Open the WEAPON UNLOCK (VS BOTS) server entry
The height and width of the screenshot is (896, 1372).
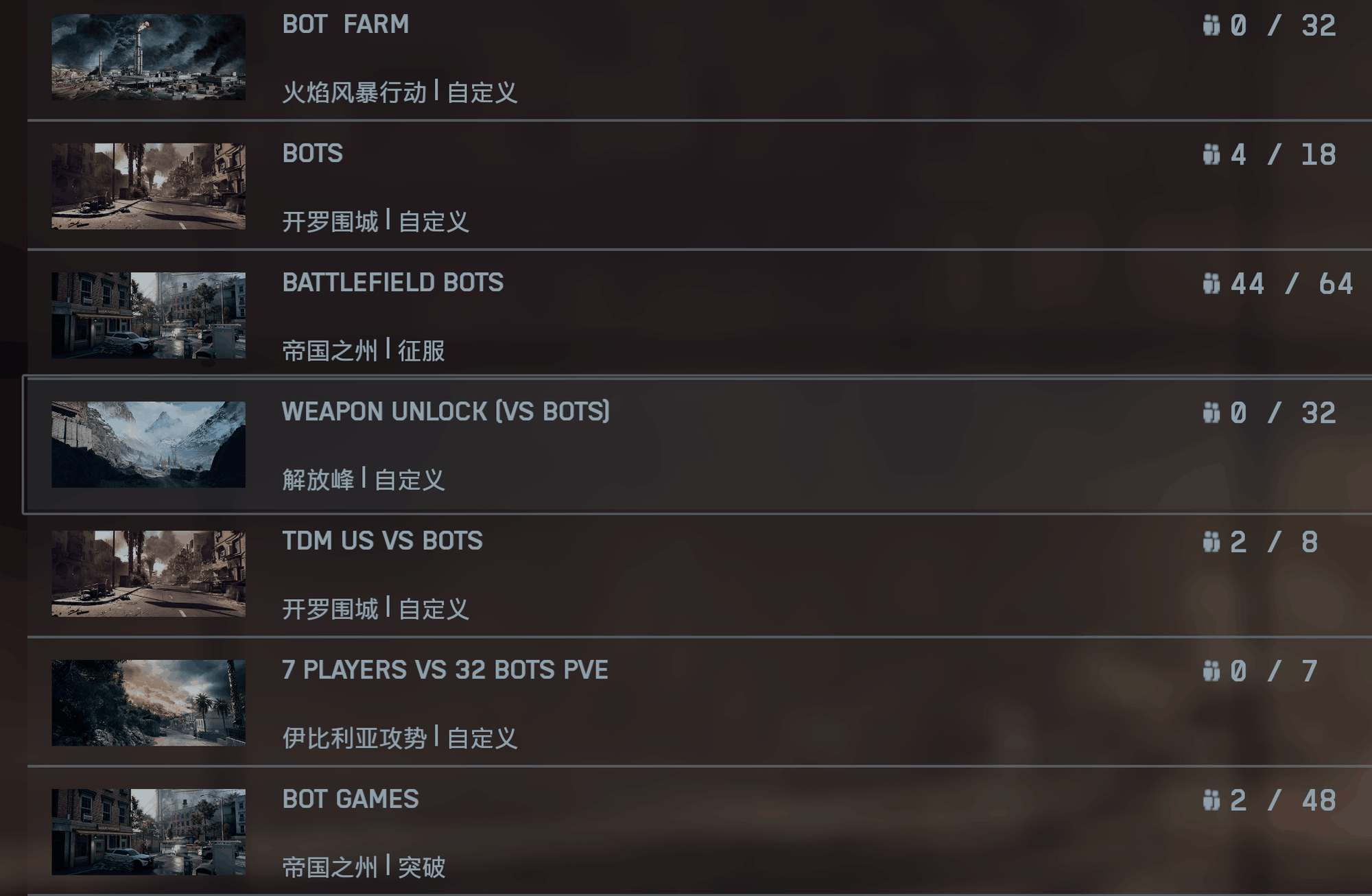(x=445, y=412)
